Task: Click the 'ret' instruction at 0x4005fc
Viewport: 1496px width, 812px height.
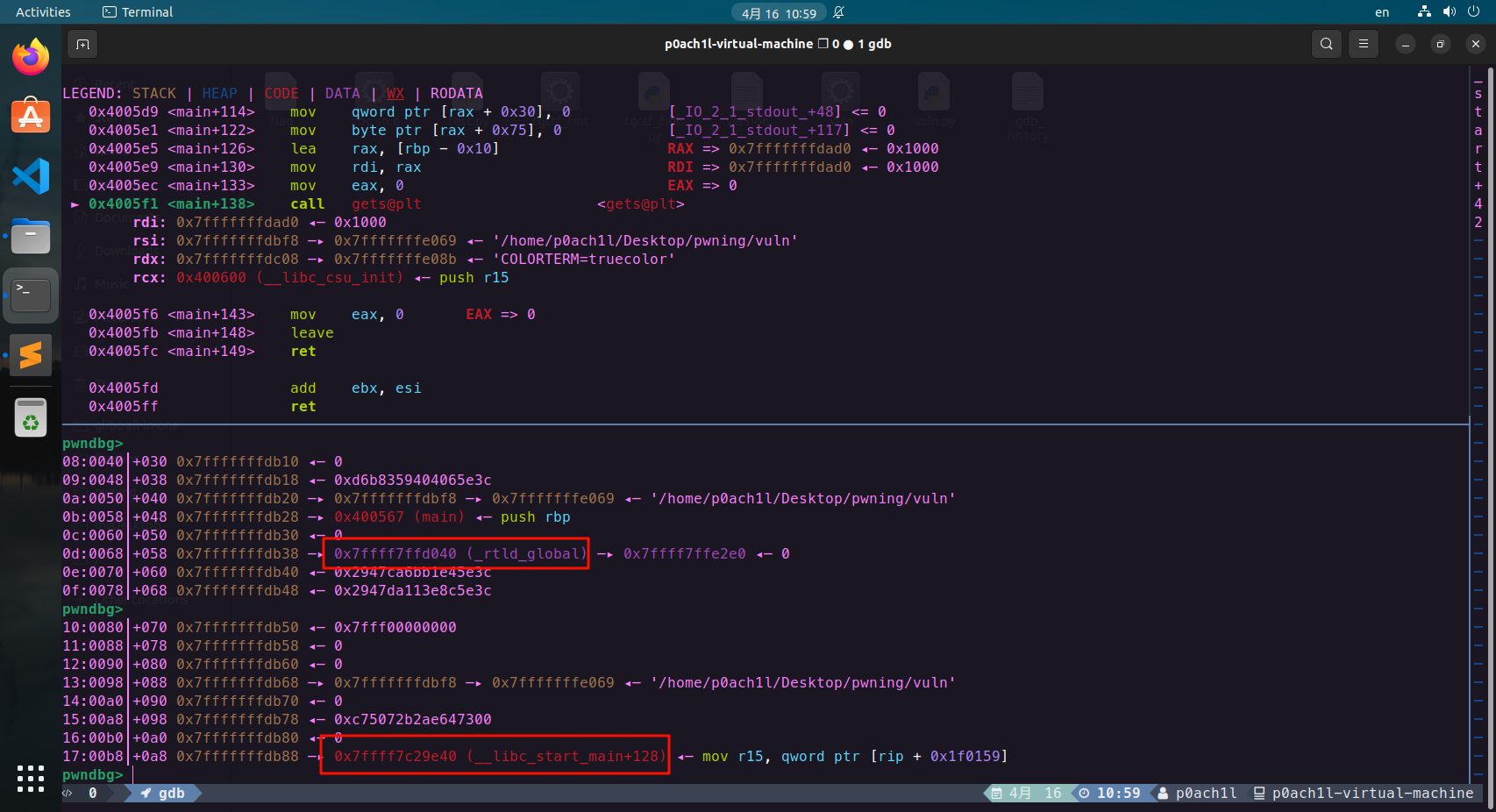Action: 303,351
